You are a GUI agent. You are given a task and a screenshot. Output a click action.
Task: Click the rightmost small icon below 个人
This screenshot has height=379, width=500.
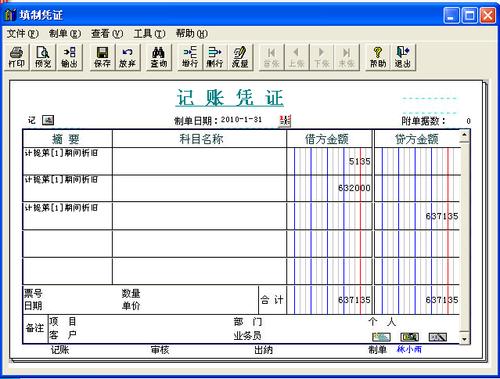(x=437, y=337)
